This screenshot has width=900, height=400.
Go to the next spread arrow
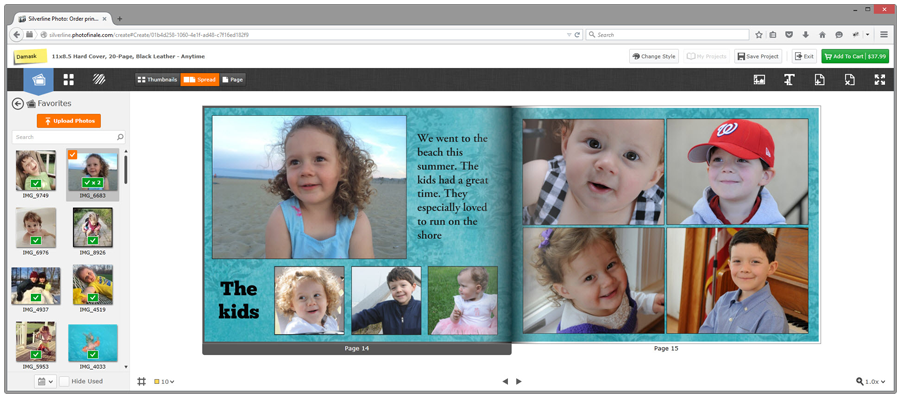pyautogui.click(x=519, y=381)
